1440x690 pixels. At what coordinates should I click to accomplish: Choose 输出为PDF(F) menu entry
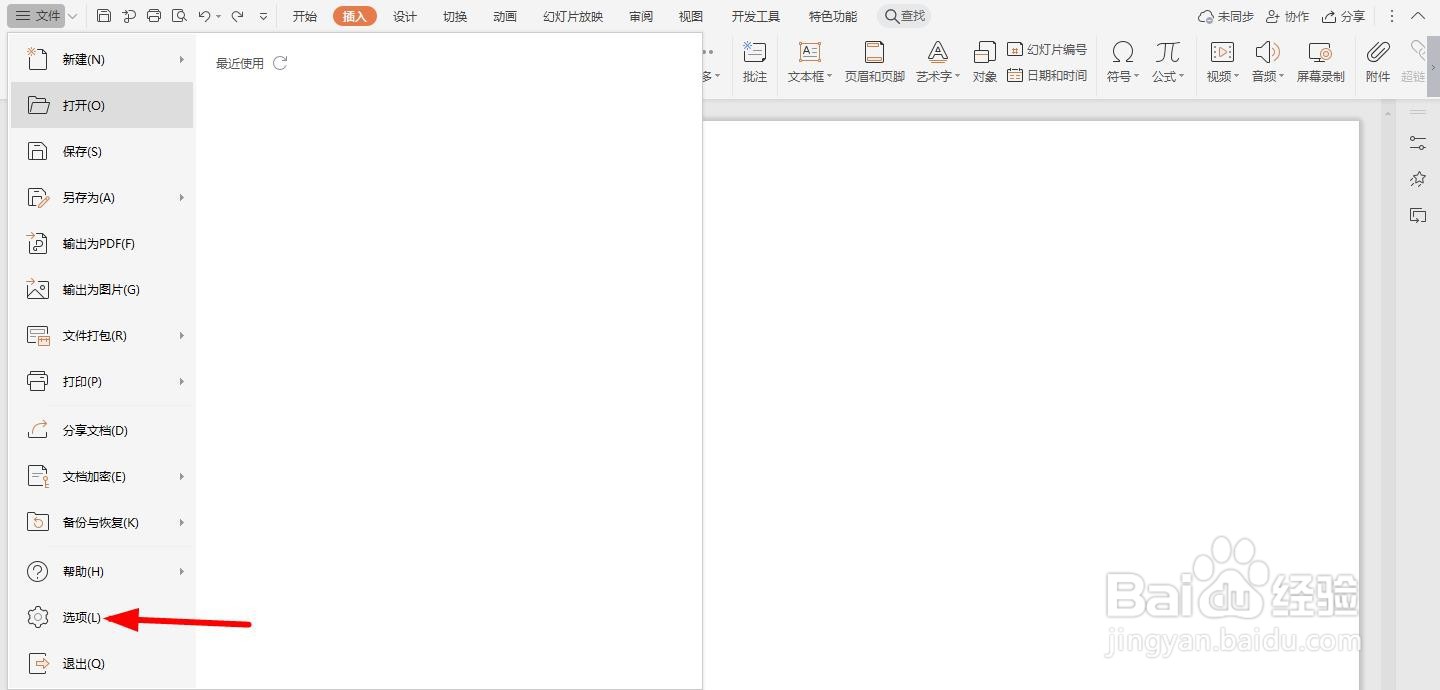(102, 243)
